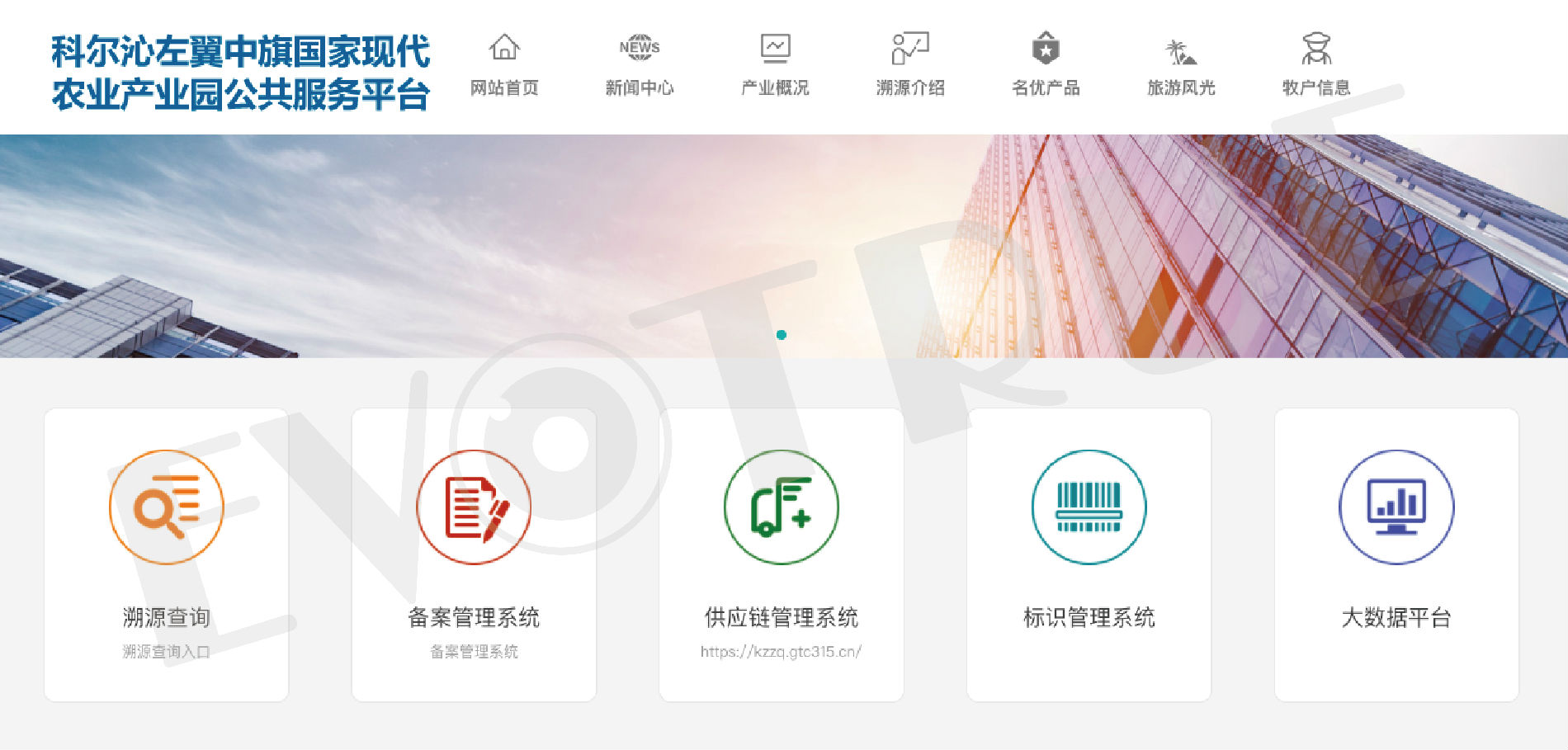Image resolution: width=1568 pixels, height=750 pixels.
Task: Open the NEWS globe icon
Action: (640, 48)
